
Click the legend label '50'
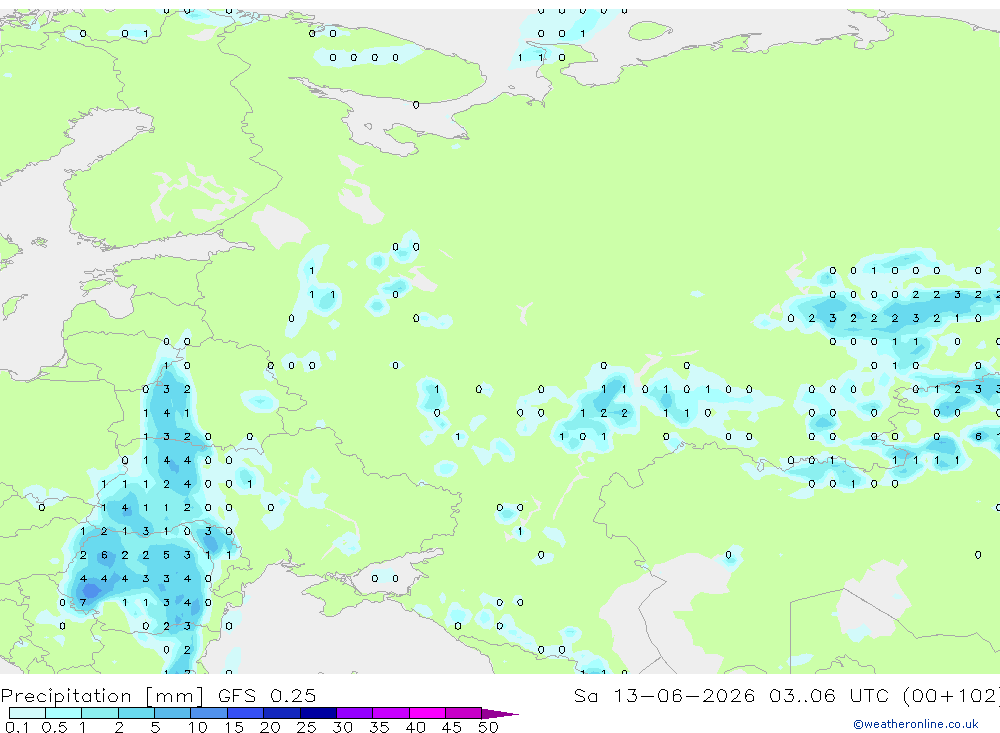(x=489, y=727)
